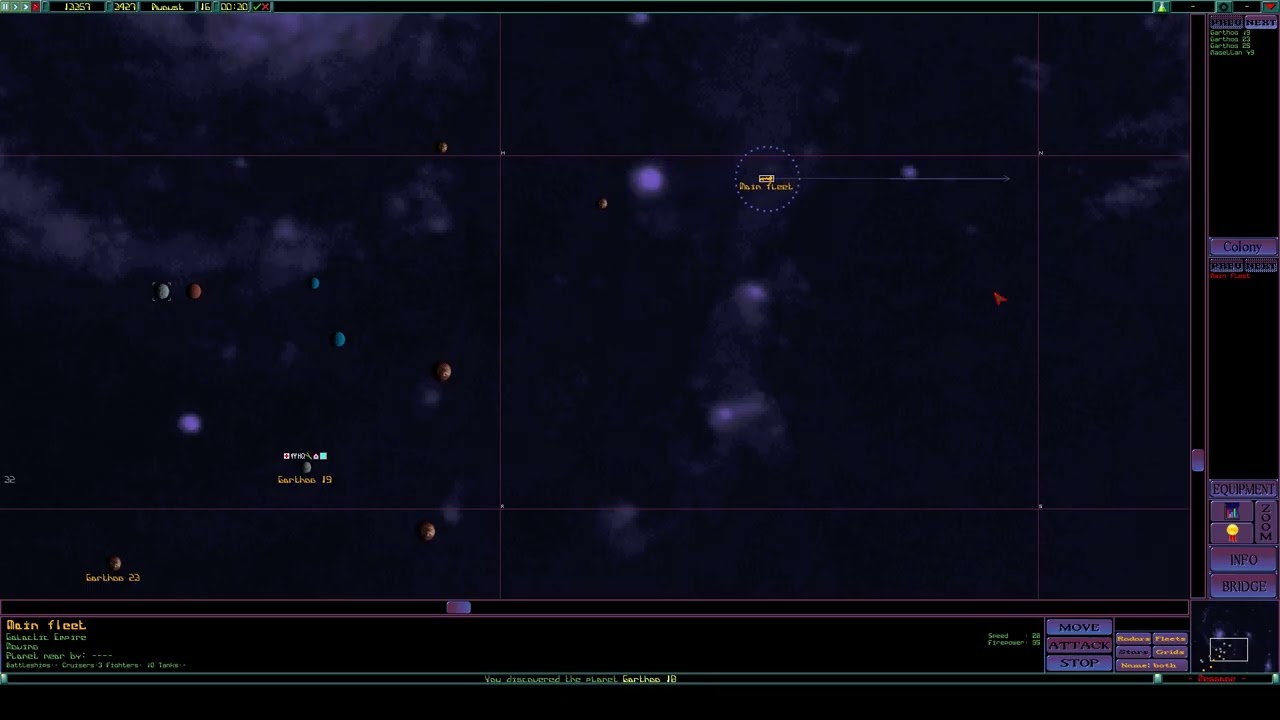This screenshot has height=720, width=1280.
Task: Select Garthos 25 in the planet list
Action: [x=1230, y=46]
